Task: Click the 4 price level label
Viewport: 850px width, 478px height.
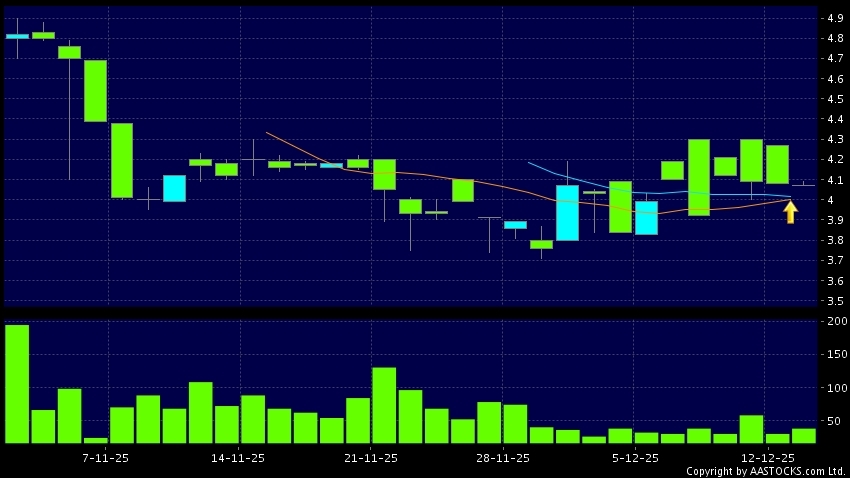Action: pos(830,200)
